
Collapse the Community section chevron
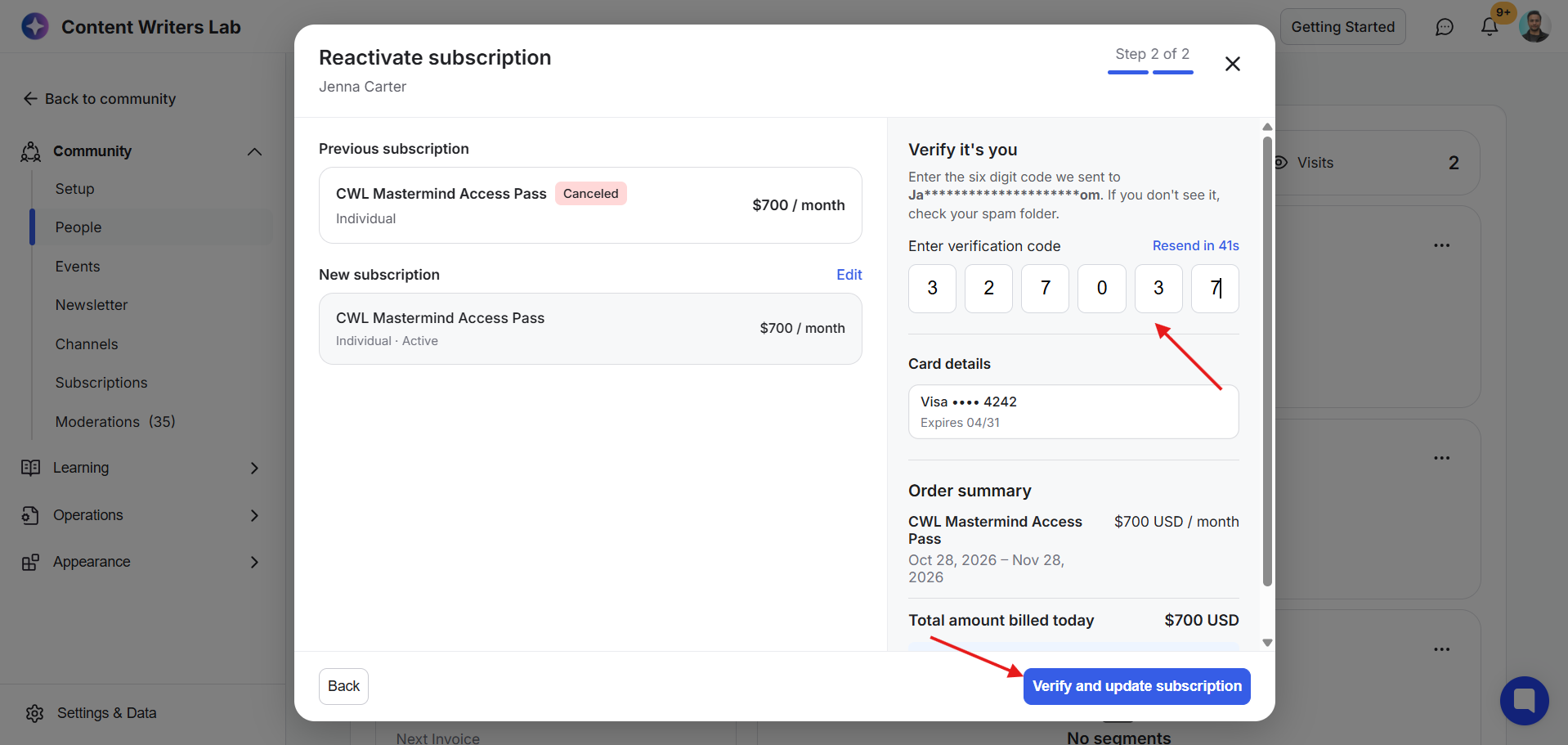pos(254,151)
